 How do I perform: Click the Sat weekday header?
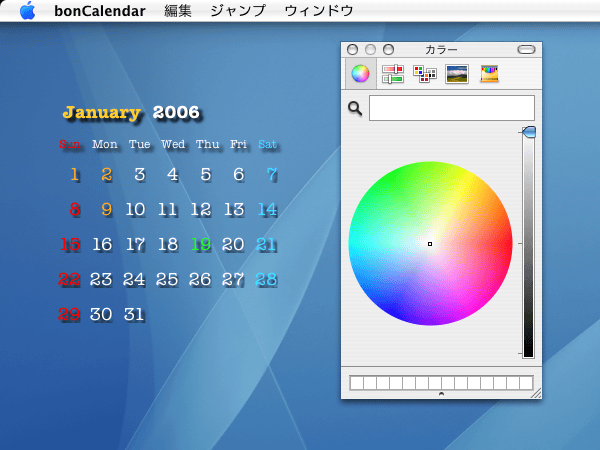click(267, 145)
